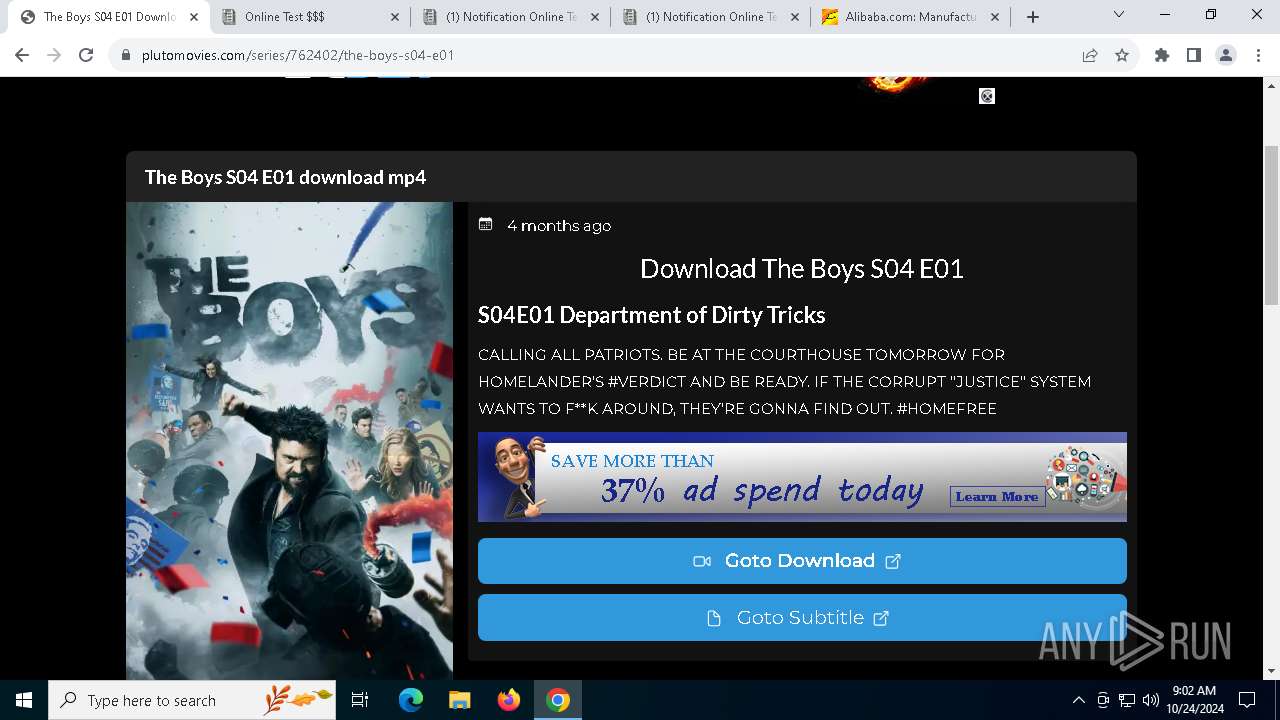This screenshot has height=720, width=1280.
Task: Bookmark this page with the star icon
Action: click(1122, 55)
